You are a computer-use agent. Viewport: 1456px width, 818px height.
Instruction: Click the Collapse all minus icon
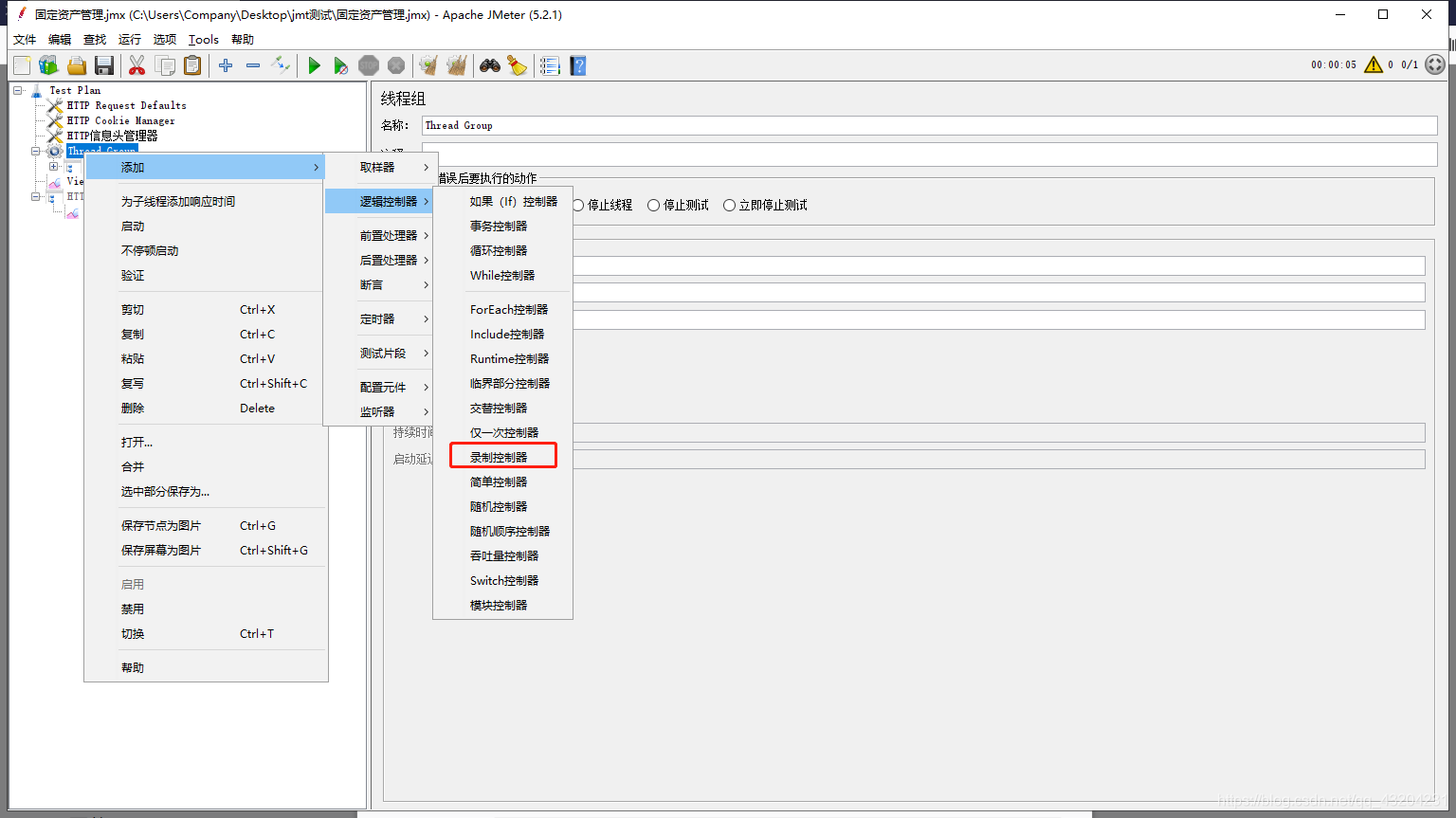(x=253, y=65)
